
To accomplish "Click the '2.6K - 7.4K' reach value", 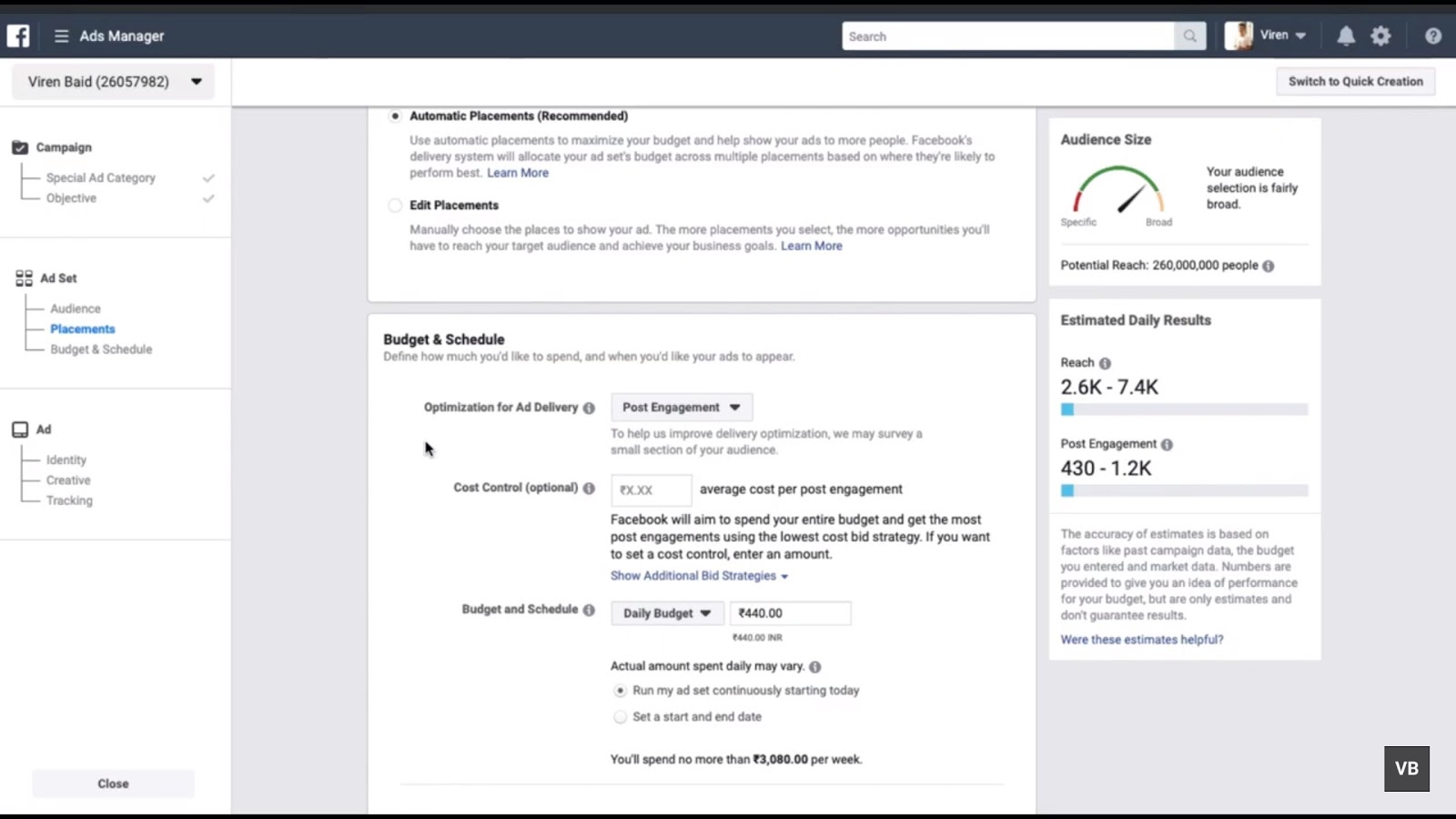I will 1109,388.
